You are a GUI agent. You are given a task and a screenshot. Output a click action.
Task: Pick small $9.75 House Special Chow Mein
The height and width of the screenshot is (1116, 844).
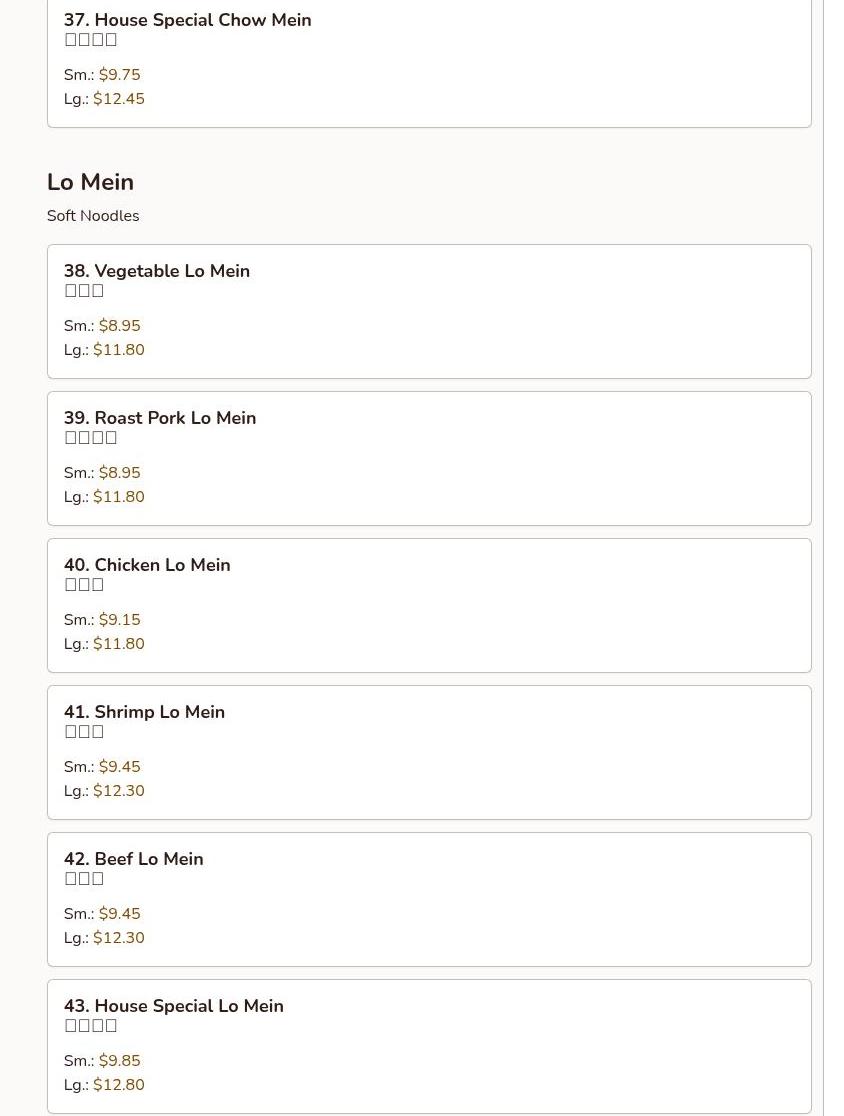[119, 75]
